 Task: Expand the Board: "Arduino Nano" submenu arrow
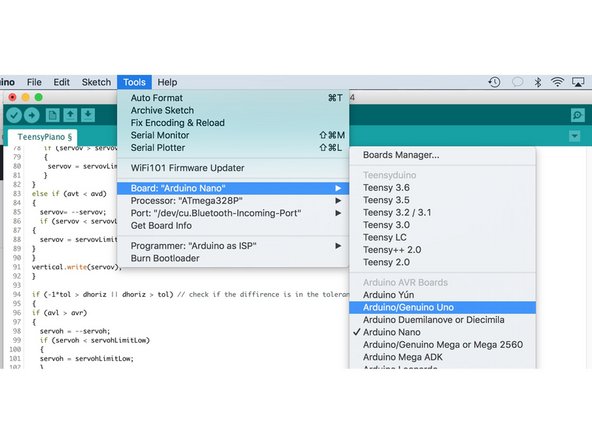click(x=338, y=188)
